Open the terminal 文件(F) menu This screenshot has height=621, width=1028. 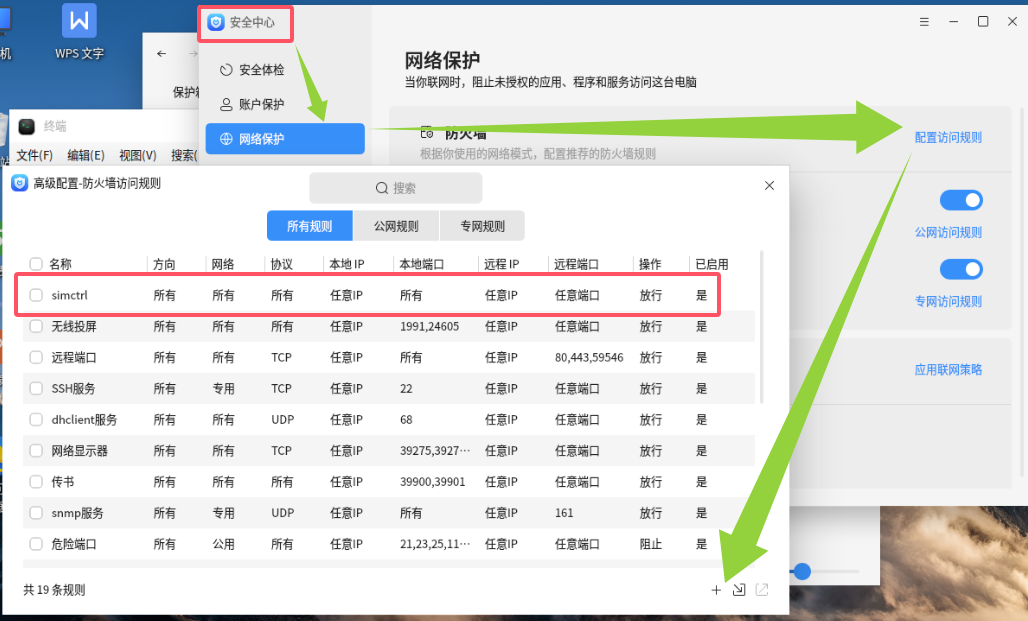click(x=34, y=155)
